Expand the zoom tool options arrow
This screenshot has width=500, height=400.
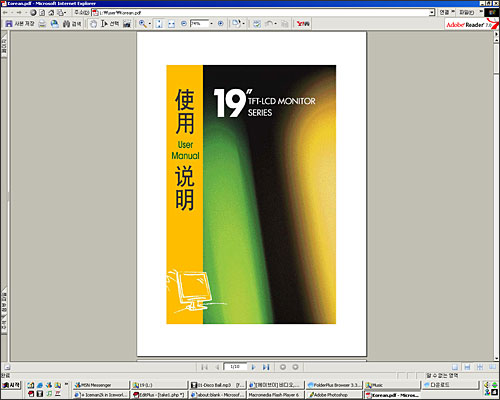click(150, 24)
